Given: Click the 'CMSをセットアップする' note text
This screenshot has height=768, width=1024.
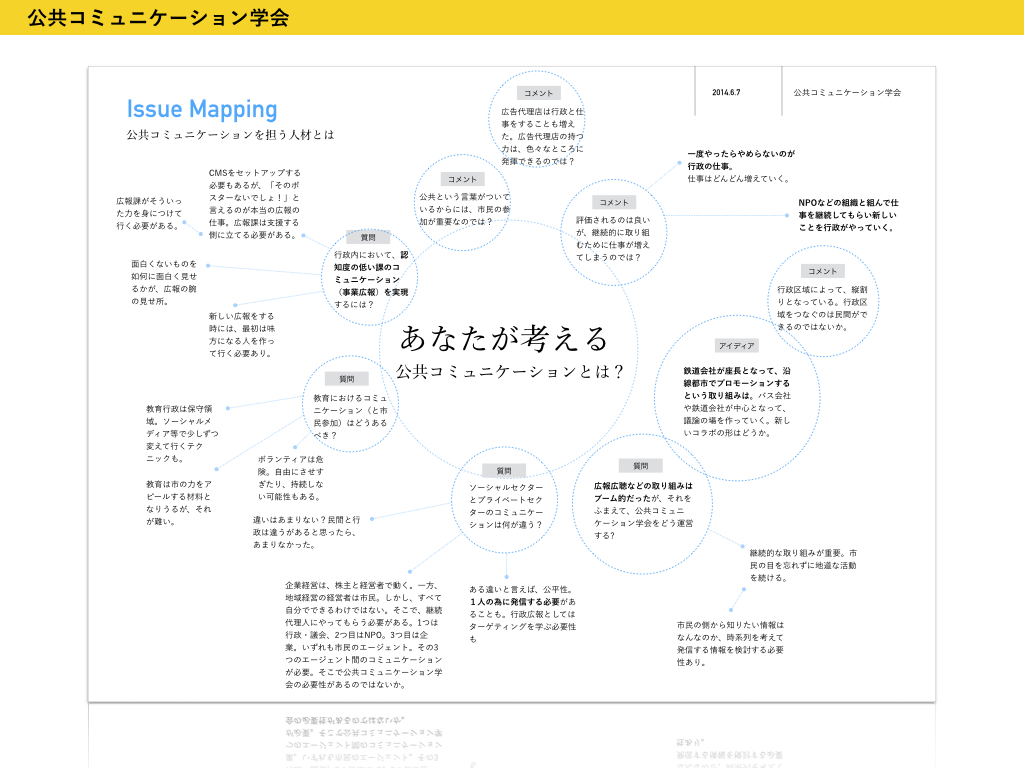Looking at the screenshot, I should coord(254,203).
